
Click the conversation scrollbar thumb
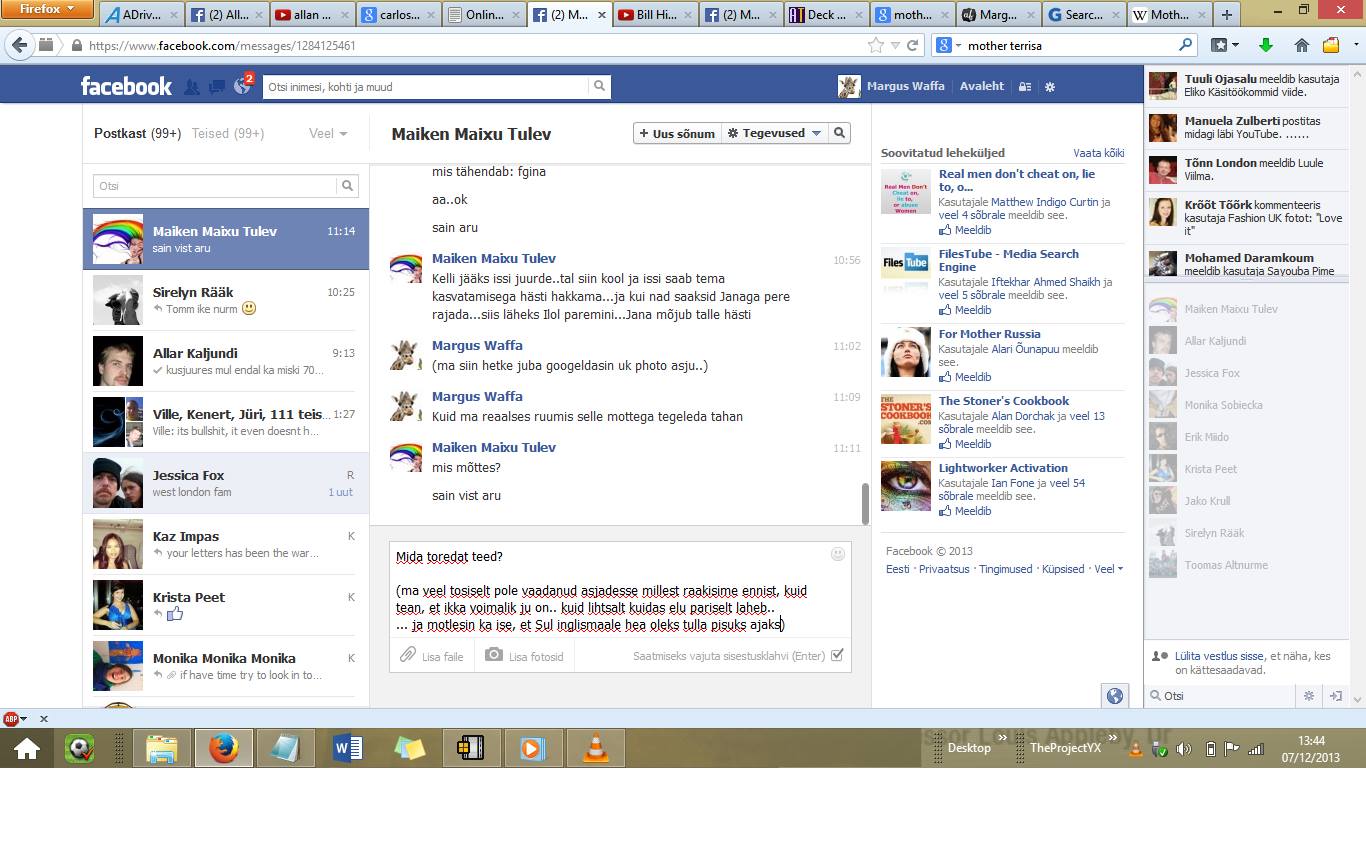pyautogui.click(x=865, y=504)
